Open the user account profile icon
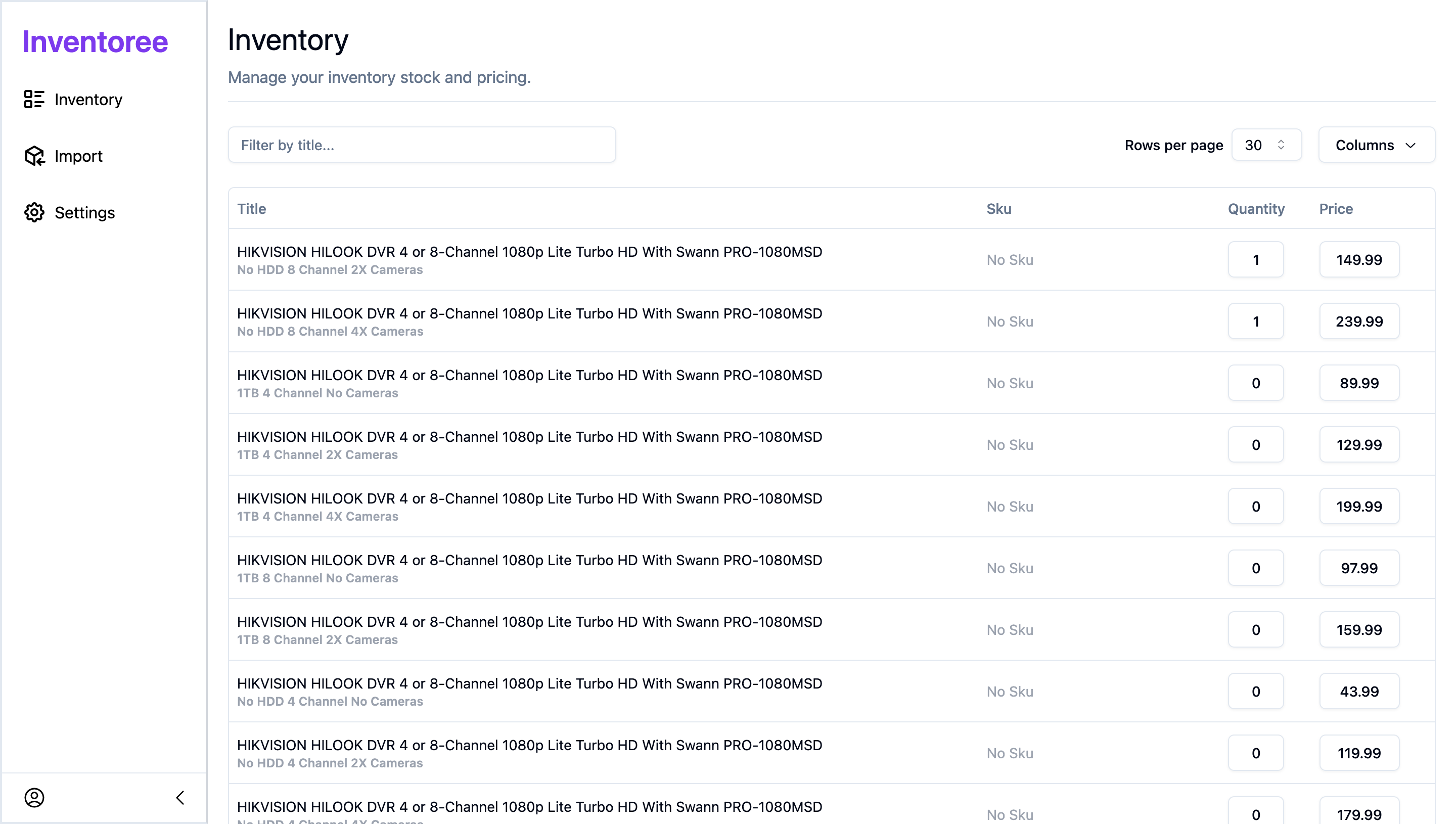1456x824 pixels. click(x=34, y=797)
